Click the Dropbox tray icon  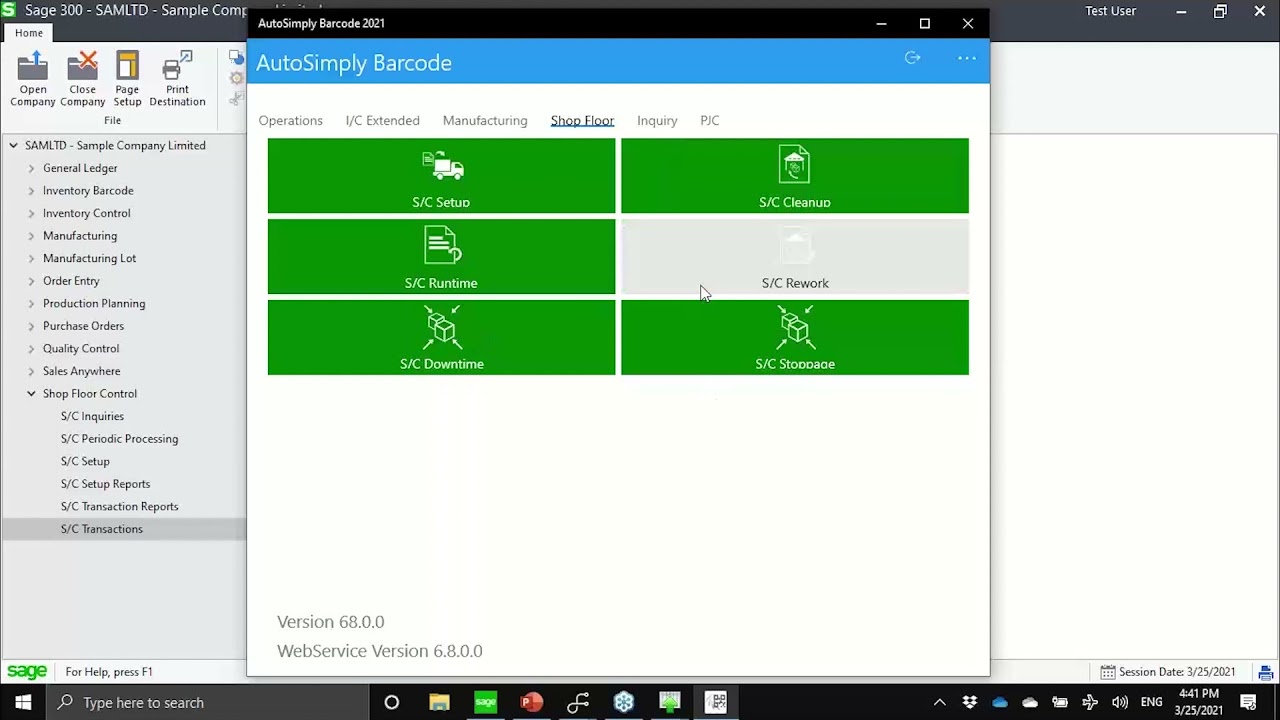pos(969,702)
